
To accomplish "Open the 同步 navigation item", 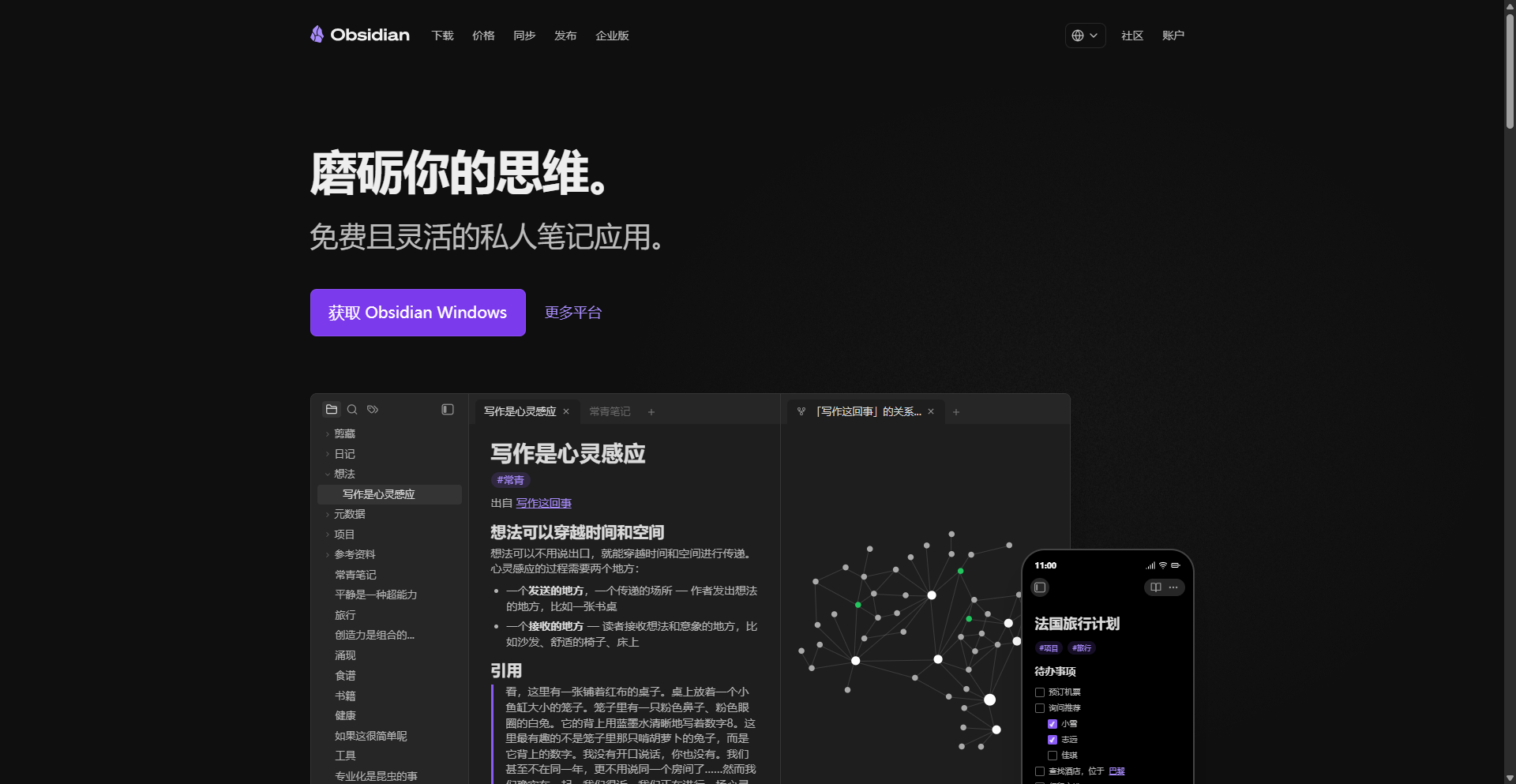I will tap(524, 36).
